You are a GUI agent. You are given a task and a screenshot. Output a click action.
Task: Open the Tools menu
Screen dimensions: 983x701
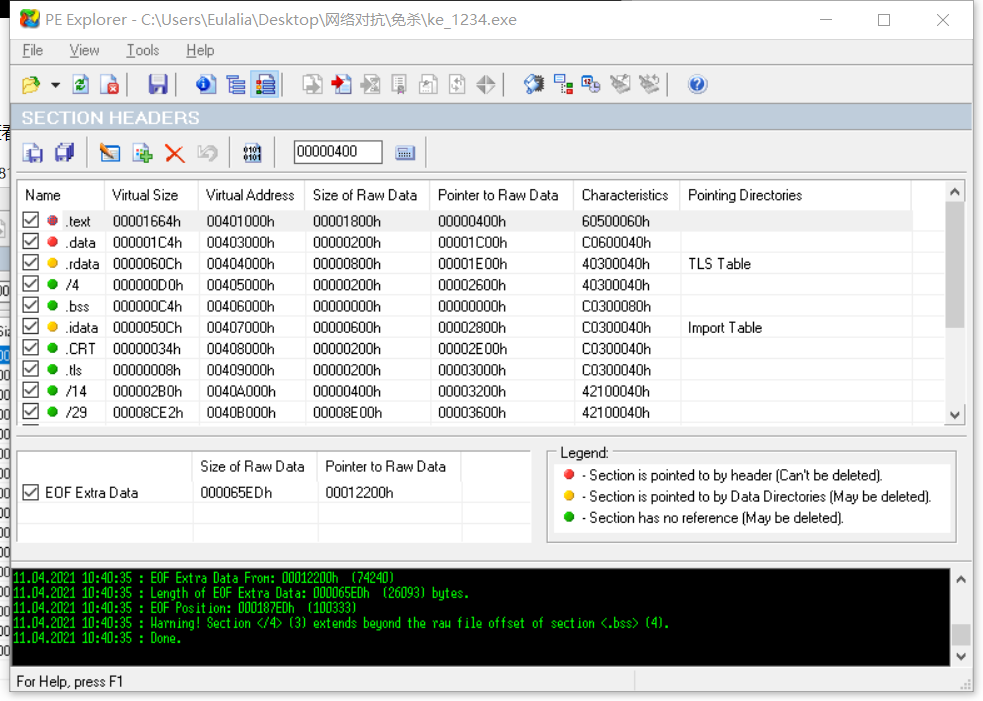[x=143, y=50]
